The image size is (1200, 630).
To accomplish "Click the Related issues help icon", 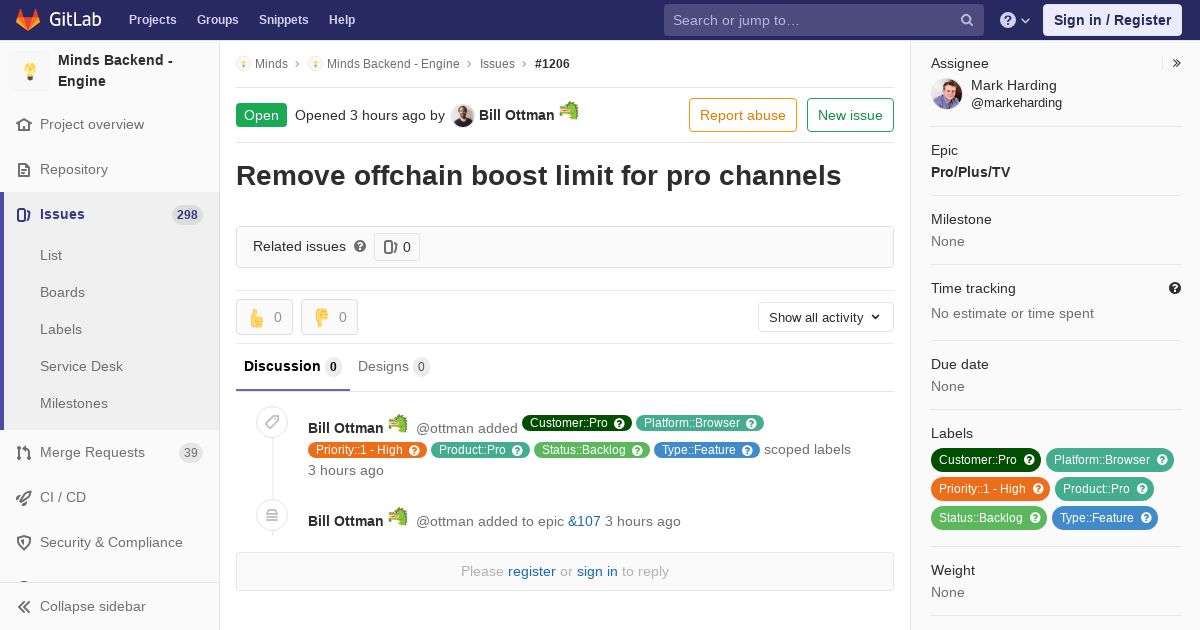I will (x=360, y=246).
